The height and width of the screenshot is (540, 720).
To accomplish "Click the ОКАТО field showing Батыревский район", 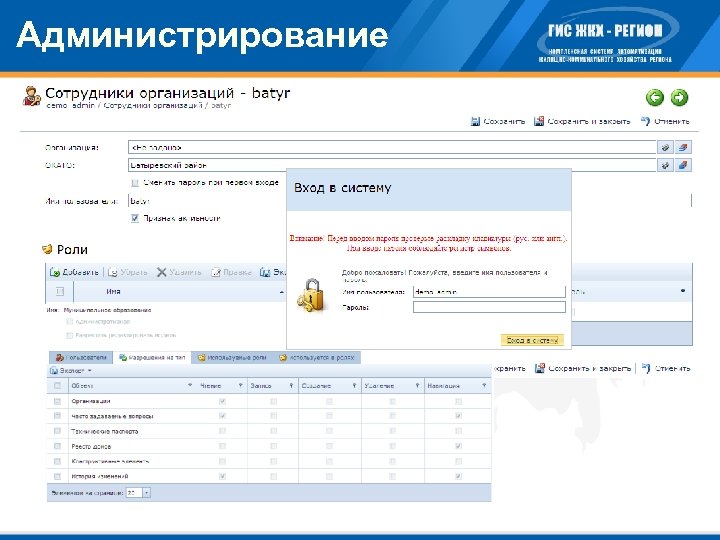I will (392, 165).
